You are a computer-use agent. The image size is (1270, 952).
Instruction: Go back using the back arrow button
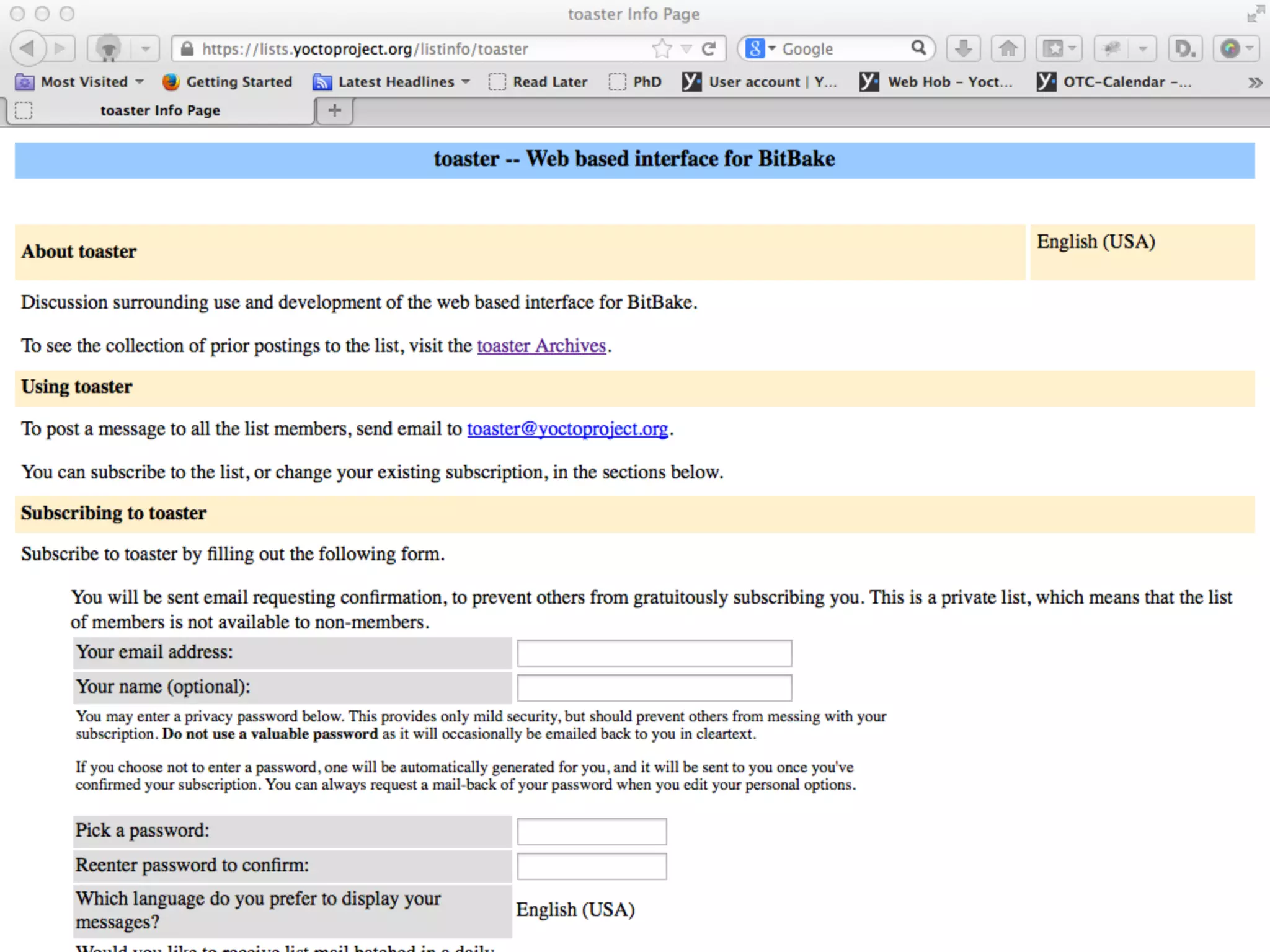click(28, 48)
